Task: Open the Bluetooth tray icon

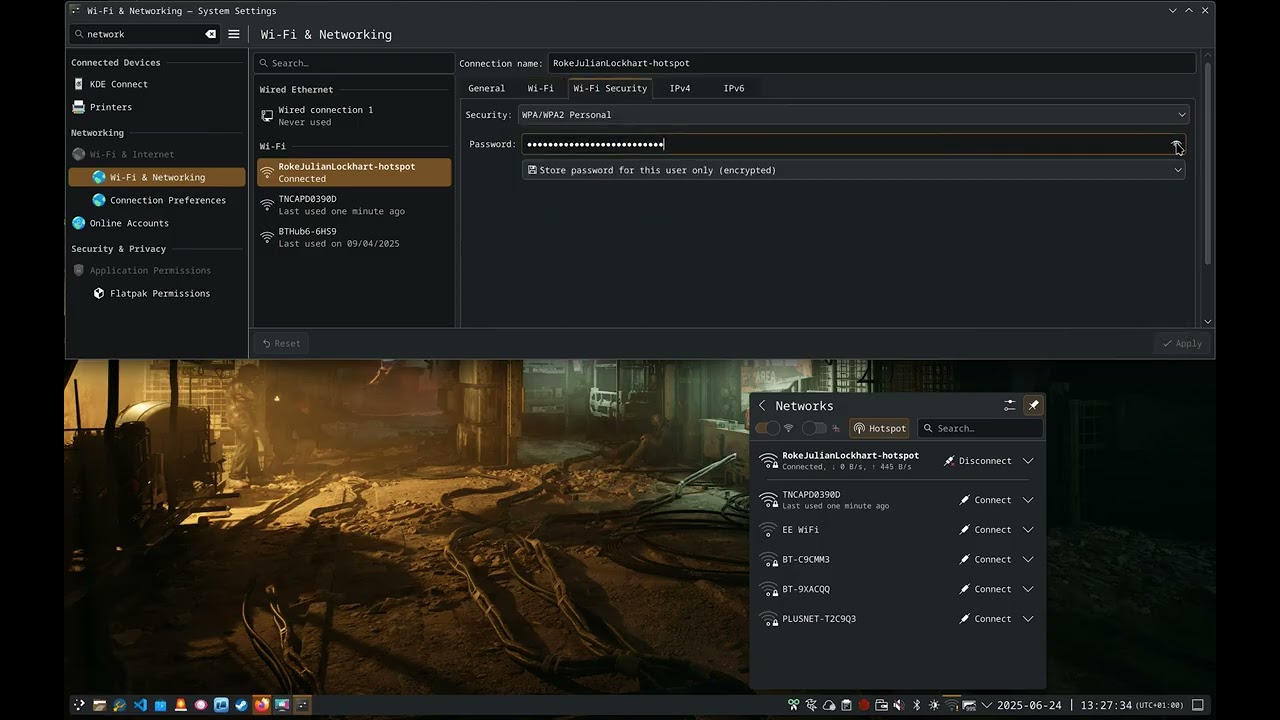Action: pos(916,705)
